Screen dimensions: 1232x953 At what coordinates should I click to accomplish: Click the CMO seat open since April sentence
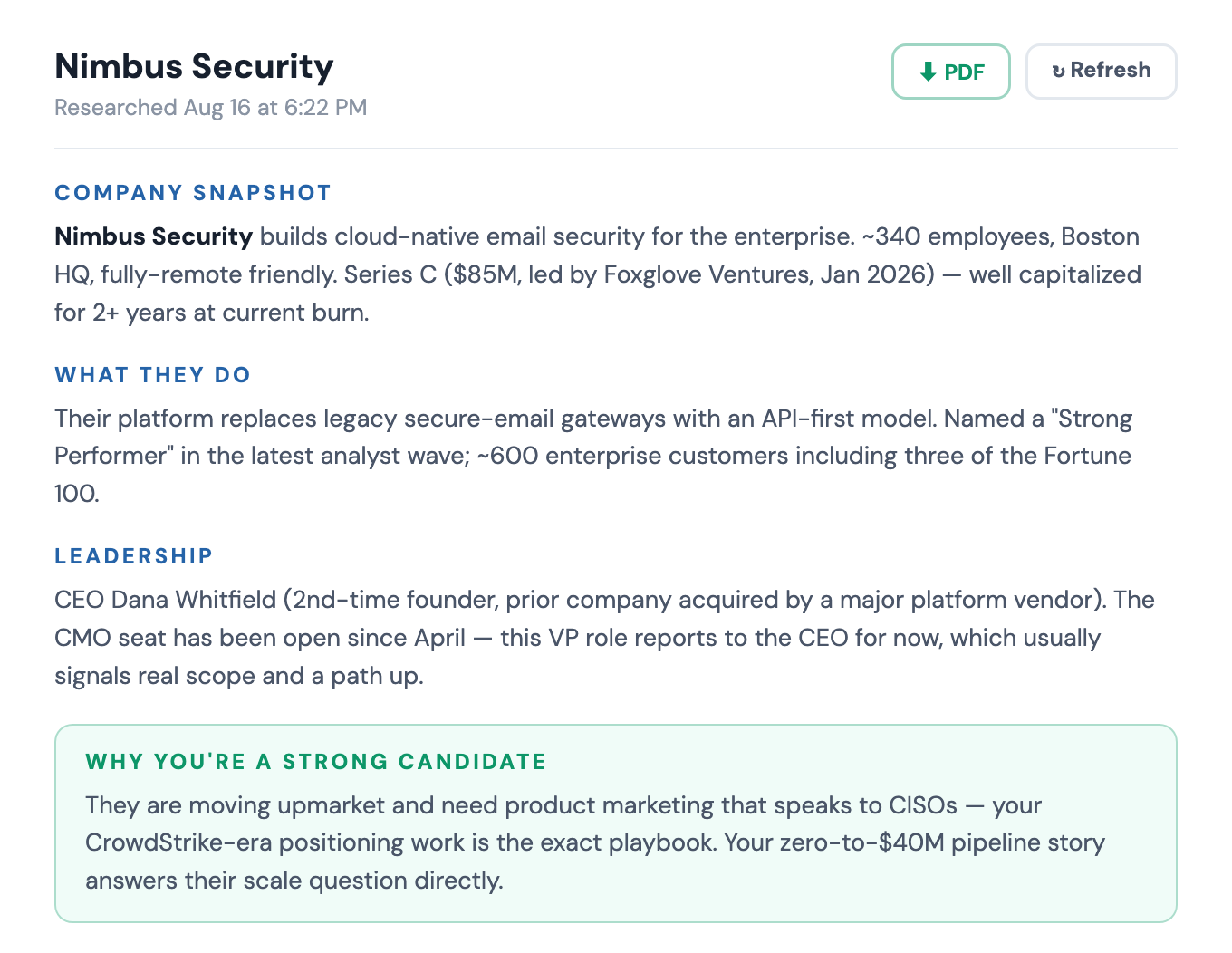tap(260, 638)
